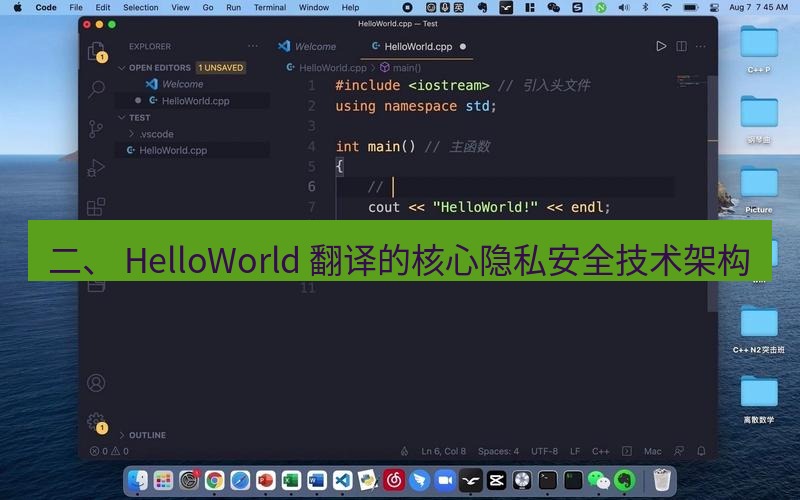Open Launchpad from the Dock
The height and width of the screenshot is (500, 800).
click(x=163, y=481)
